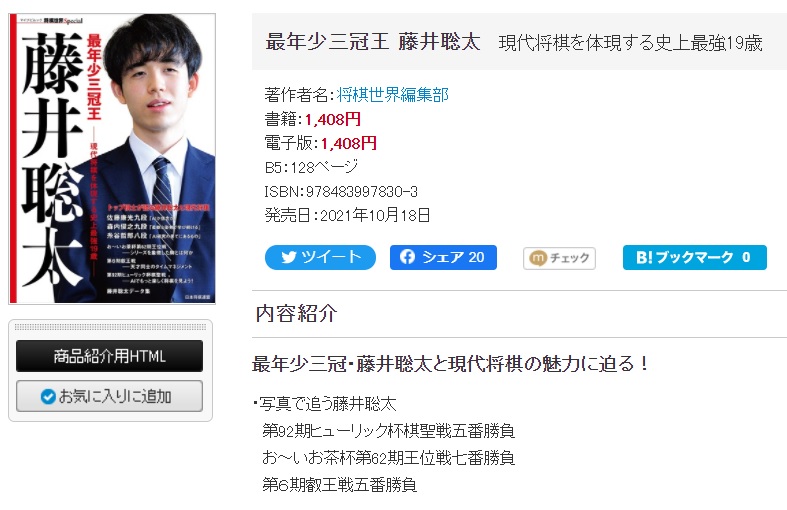
Task: Share on Facebook via the シェア 20 button
Action: click(x=443, y=258)
